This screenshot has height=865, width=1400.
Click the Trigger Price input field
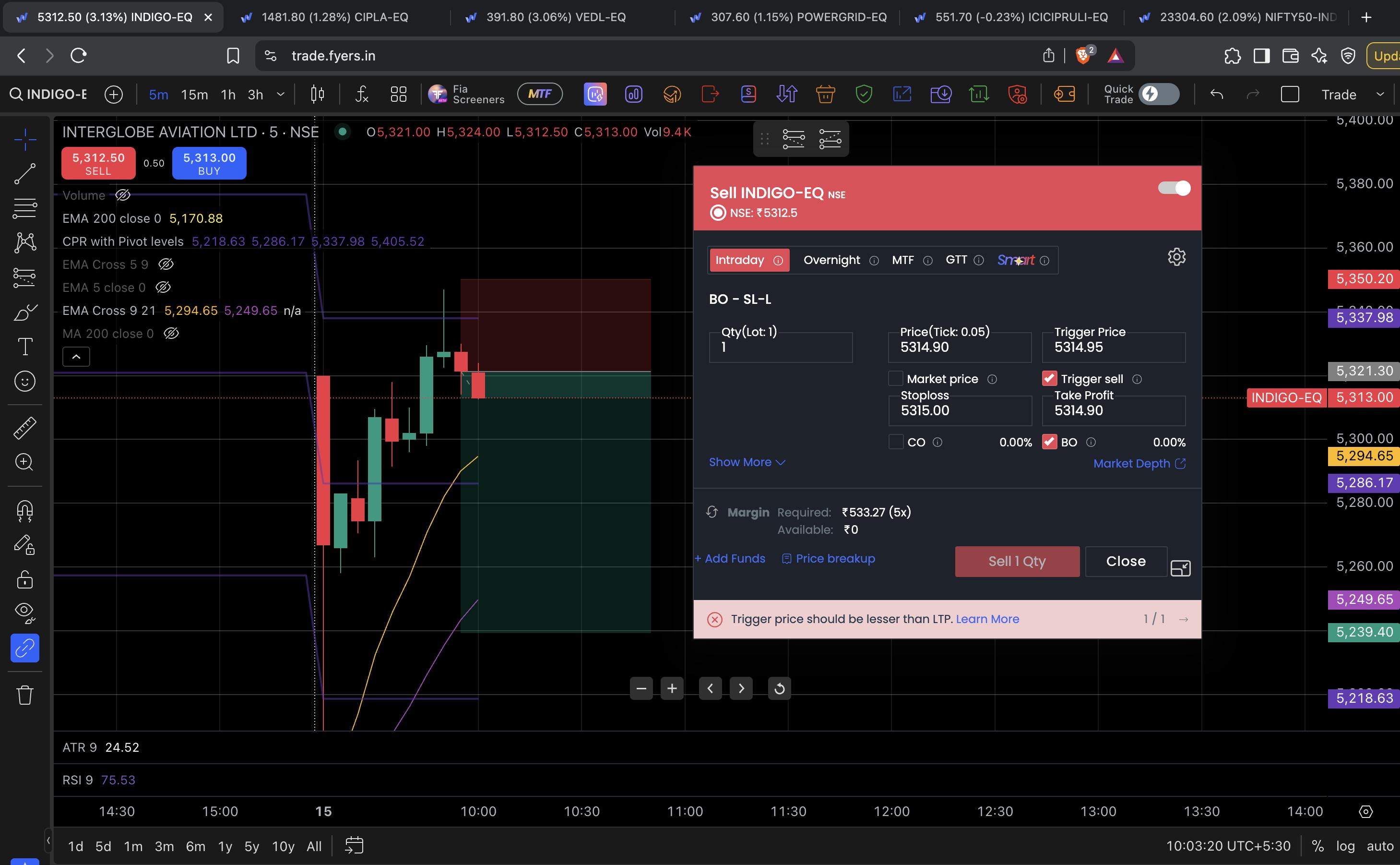[1114, 347]
